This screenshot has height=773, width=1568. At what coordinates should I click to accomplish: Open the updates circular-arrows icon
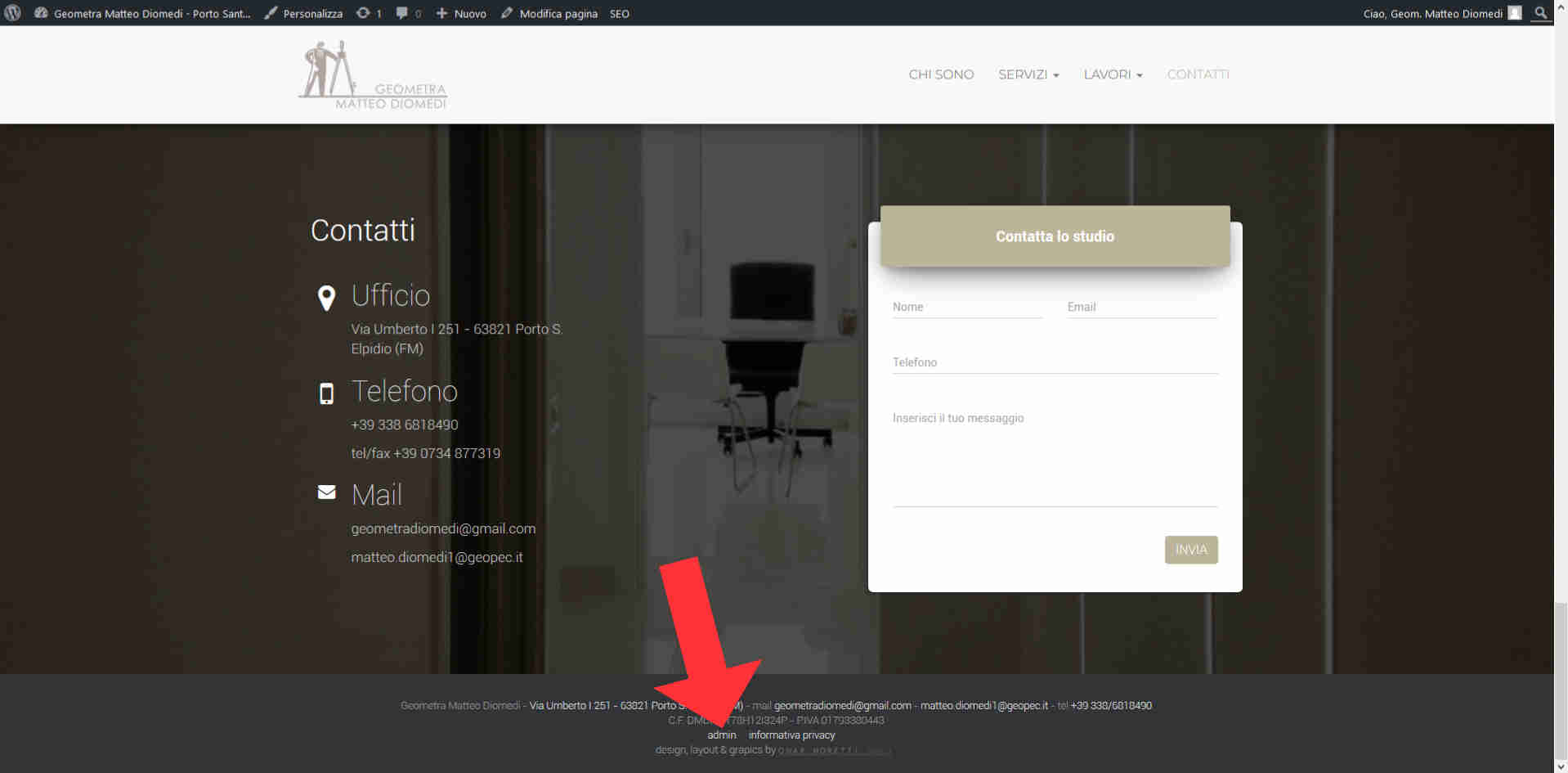click(363, 13)
